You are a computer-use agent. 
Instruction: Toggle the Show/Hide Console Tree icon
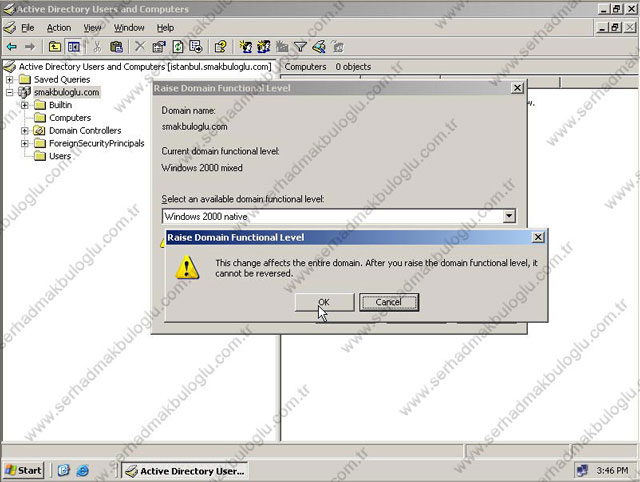[74, 47]
